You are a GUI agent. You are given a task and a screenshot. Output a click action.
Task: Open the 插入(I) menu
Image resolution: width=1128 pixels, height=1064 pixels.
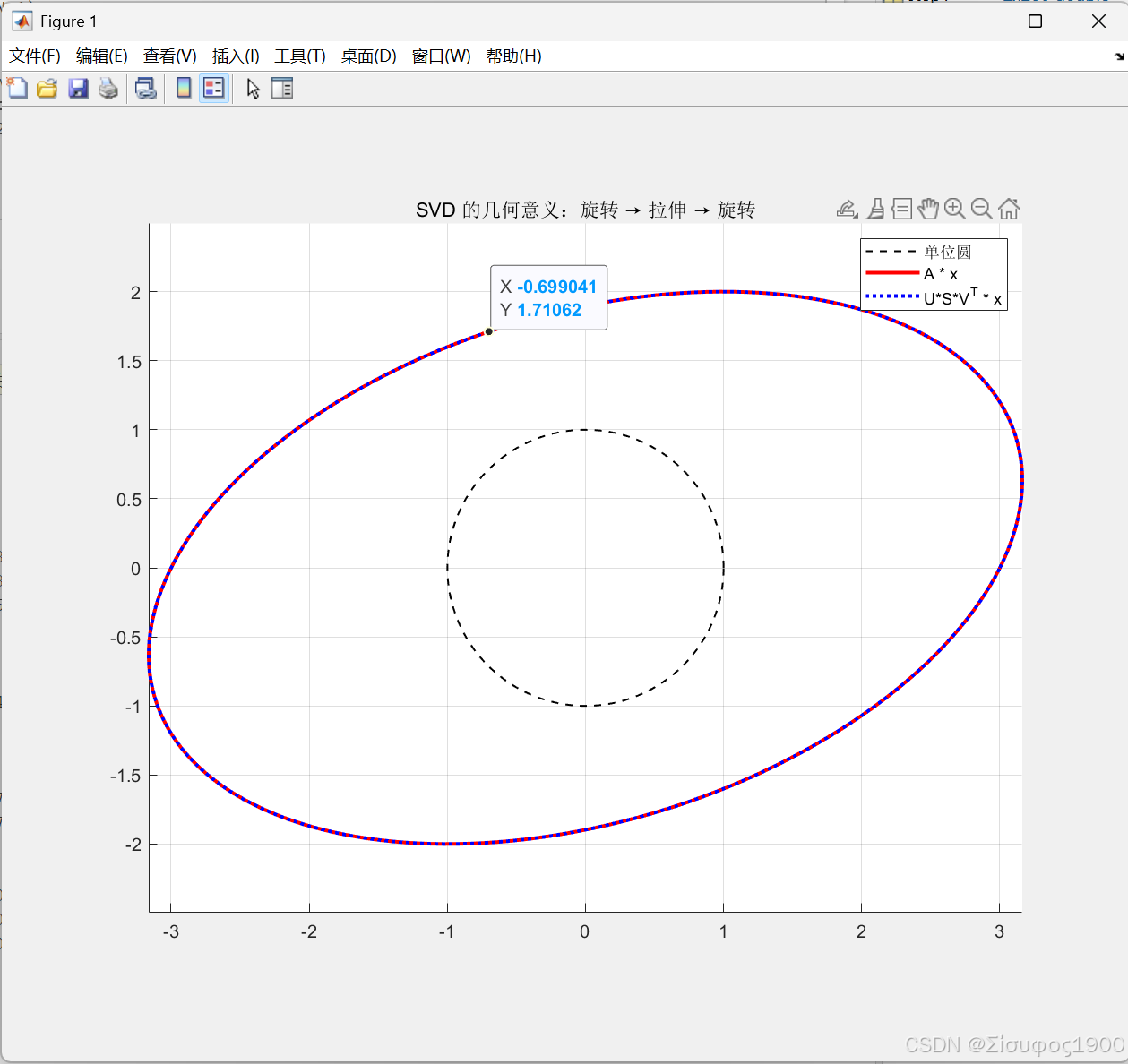tap(236, 56)
